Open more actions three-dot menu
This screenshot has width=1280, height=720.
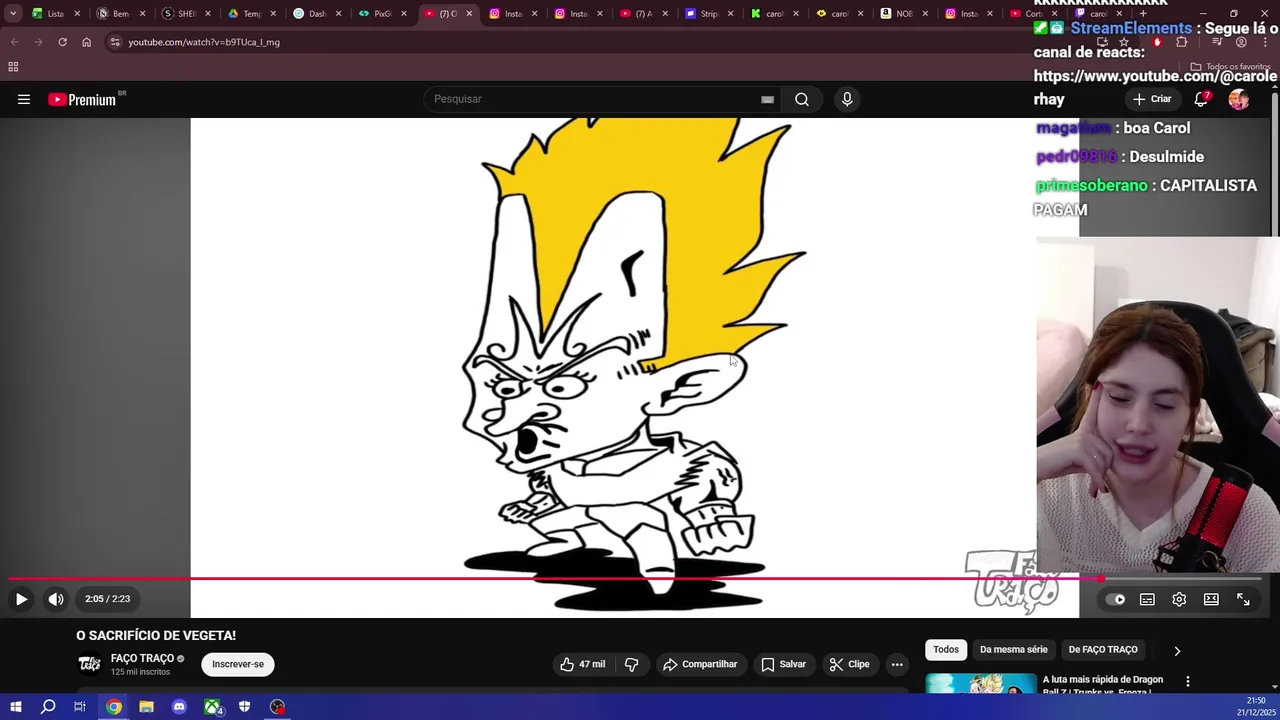897,664
